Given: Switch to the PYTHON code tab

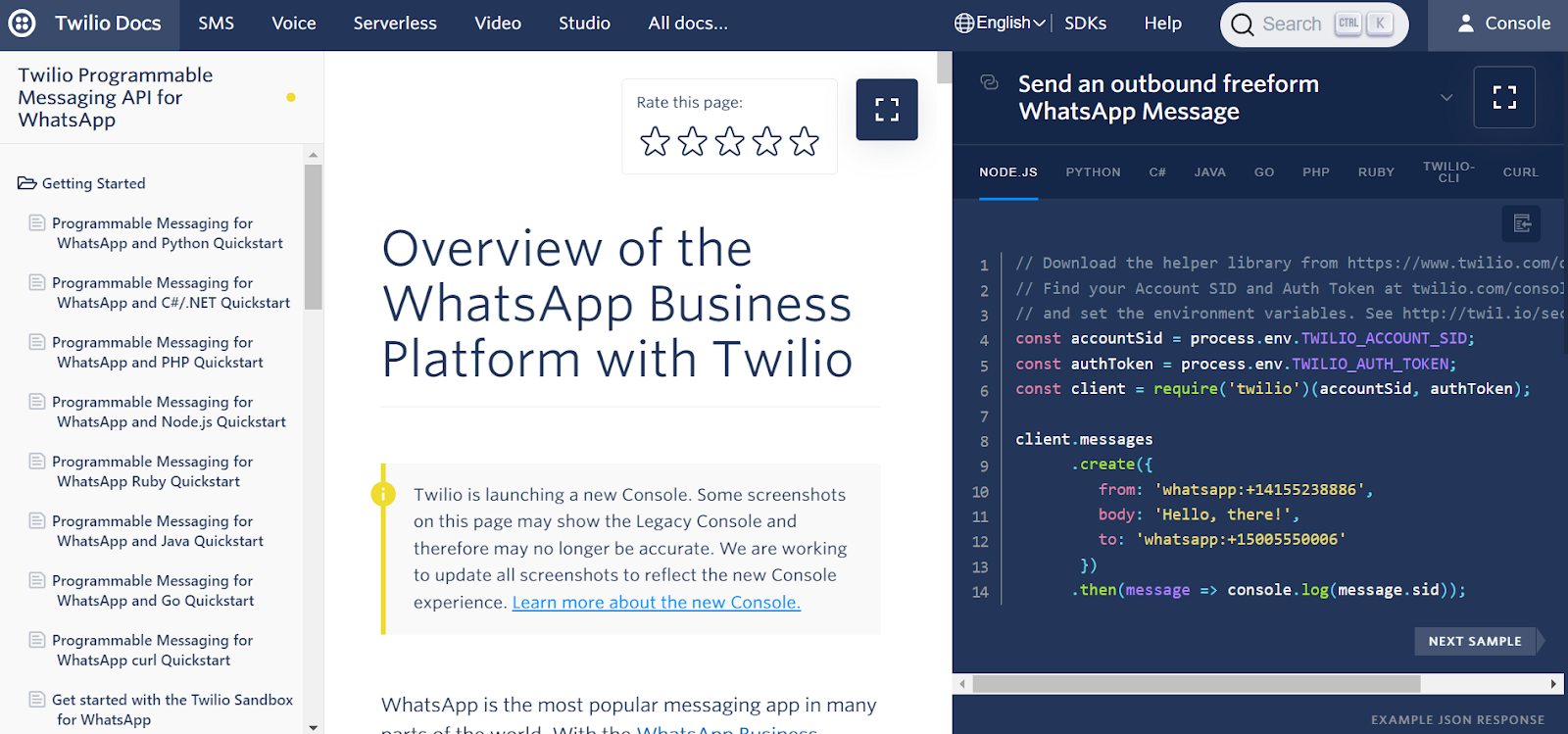Looking at the screenshot, I should [1093, 172].
